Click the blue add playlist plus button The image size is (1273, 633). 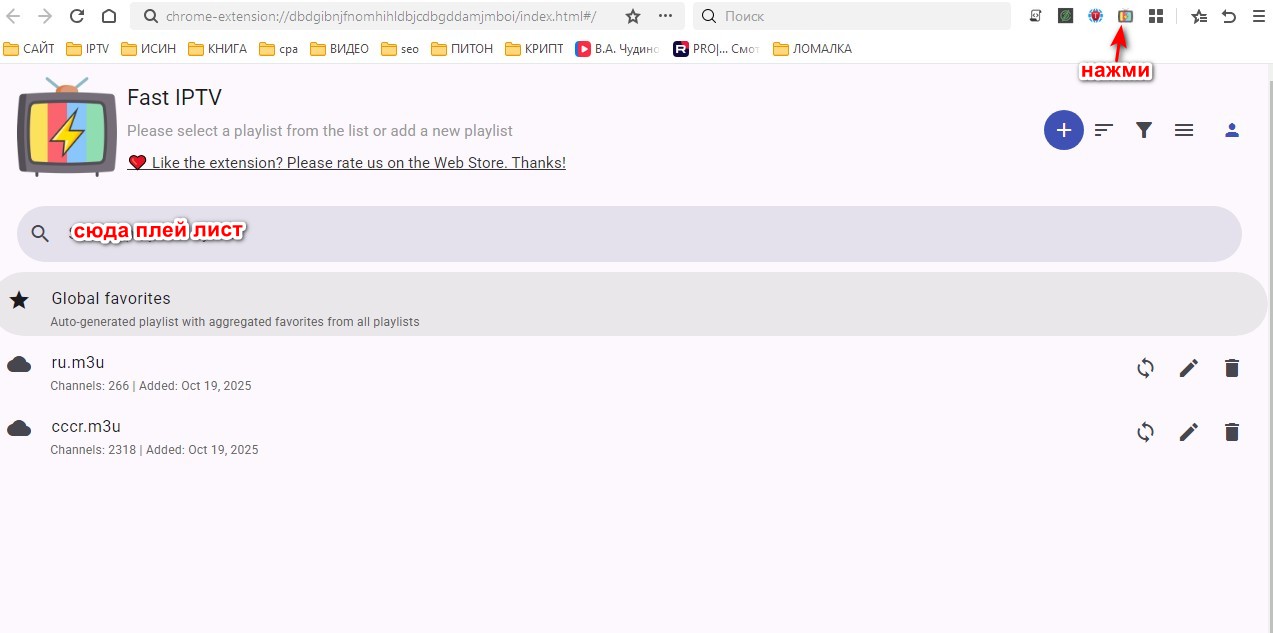(x=1063, y=130)
